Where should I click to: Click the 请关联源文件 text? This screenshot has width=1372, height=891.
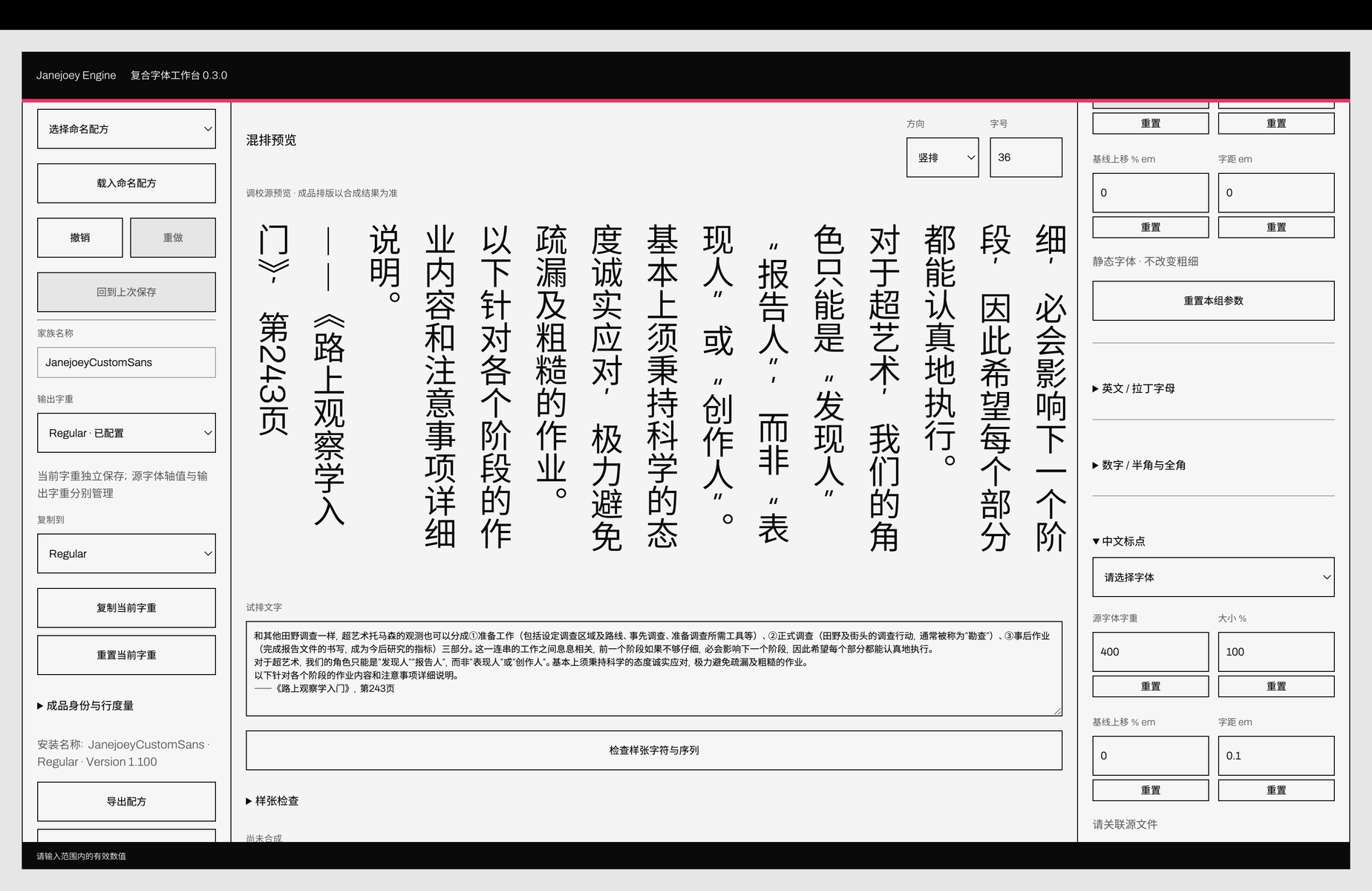coord(1125,824)
